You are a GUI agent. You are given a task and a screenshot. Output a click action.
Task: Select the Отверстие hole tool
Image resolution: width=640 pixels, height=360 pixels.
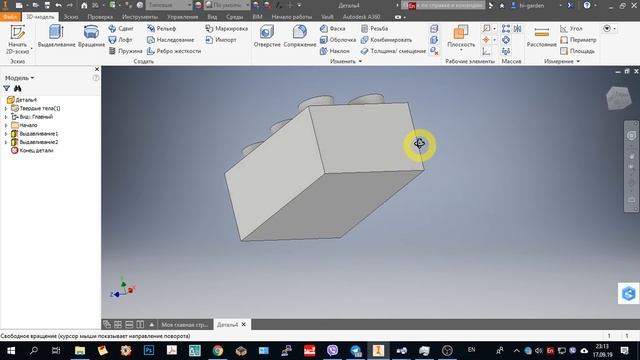click(267, 36)
